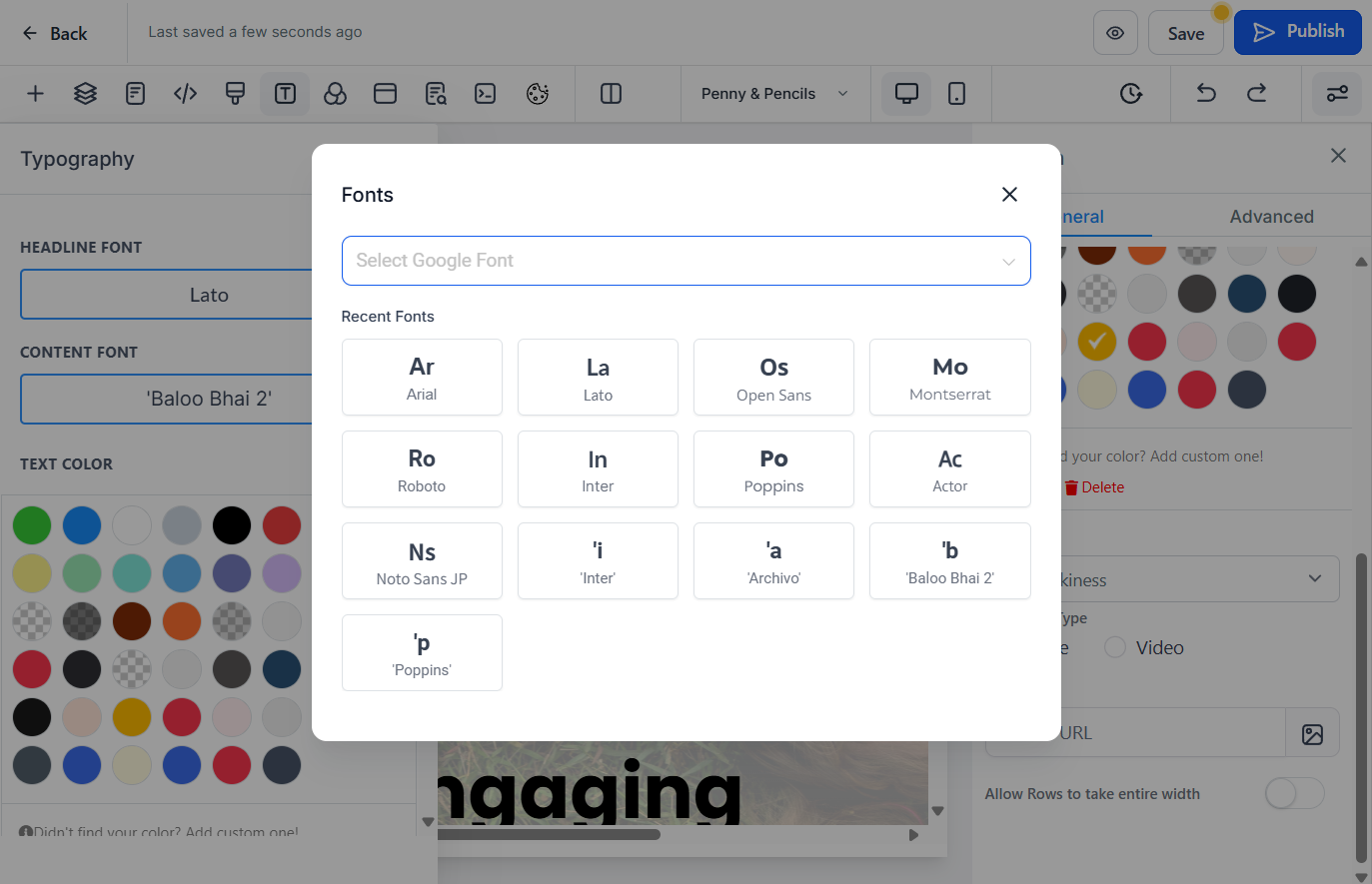Choose the Montserrat recent font card

click(x=949, y=377)
